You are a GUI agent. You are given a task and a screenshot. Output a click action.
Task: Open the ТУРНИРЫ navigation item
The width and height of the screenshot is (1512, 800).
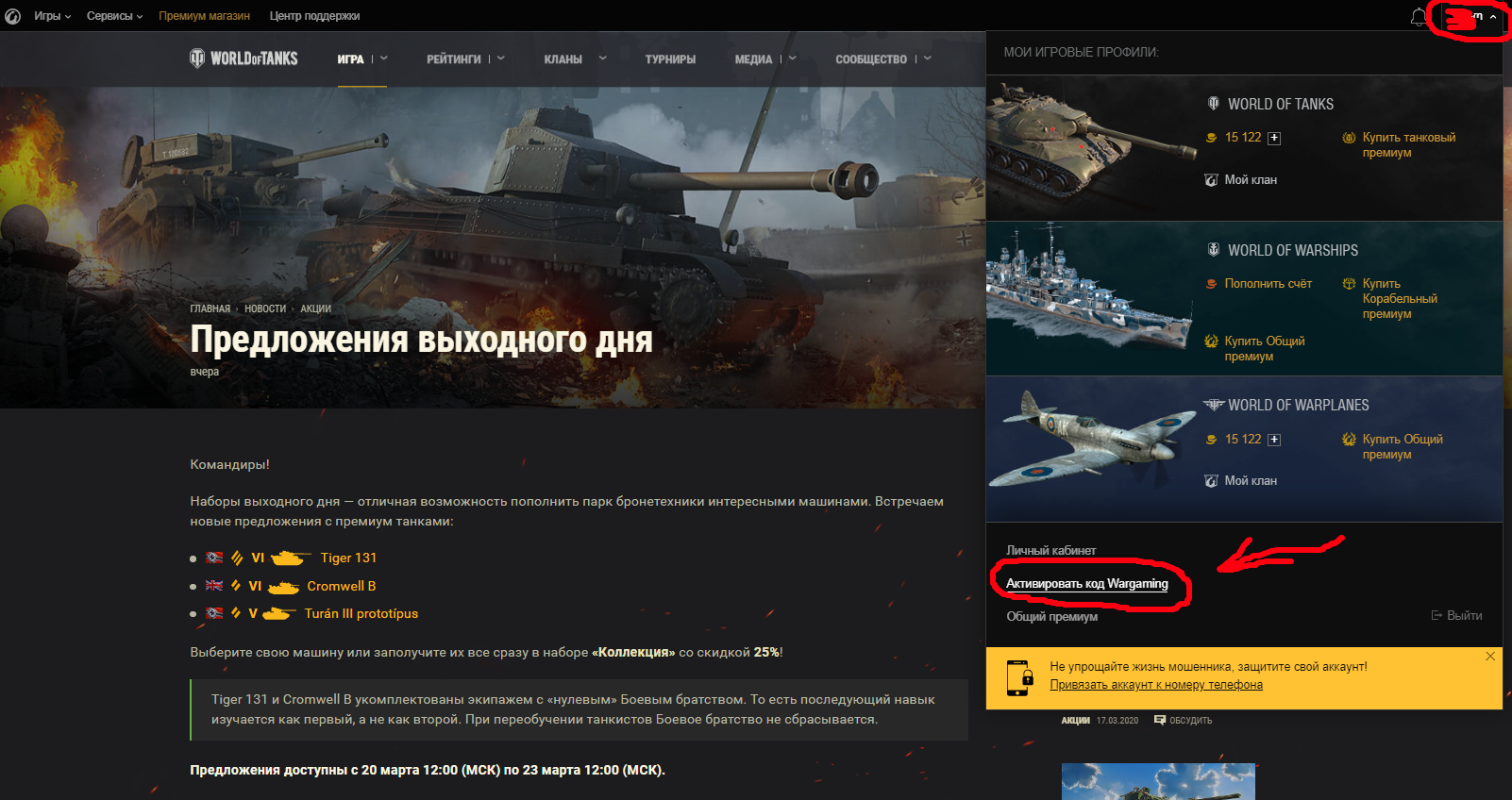click(x=670, y=59)
